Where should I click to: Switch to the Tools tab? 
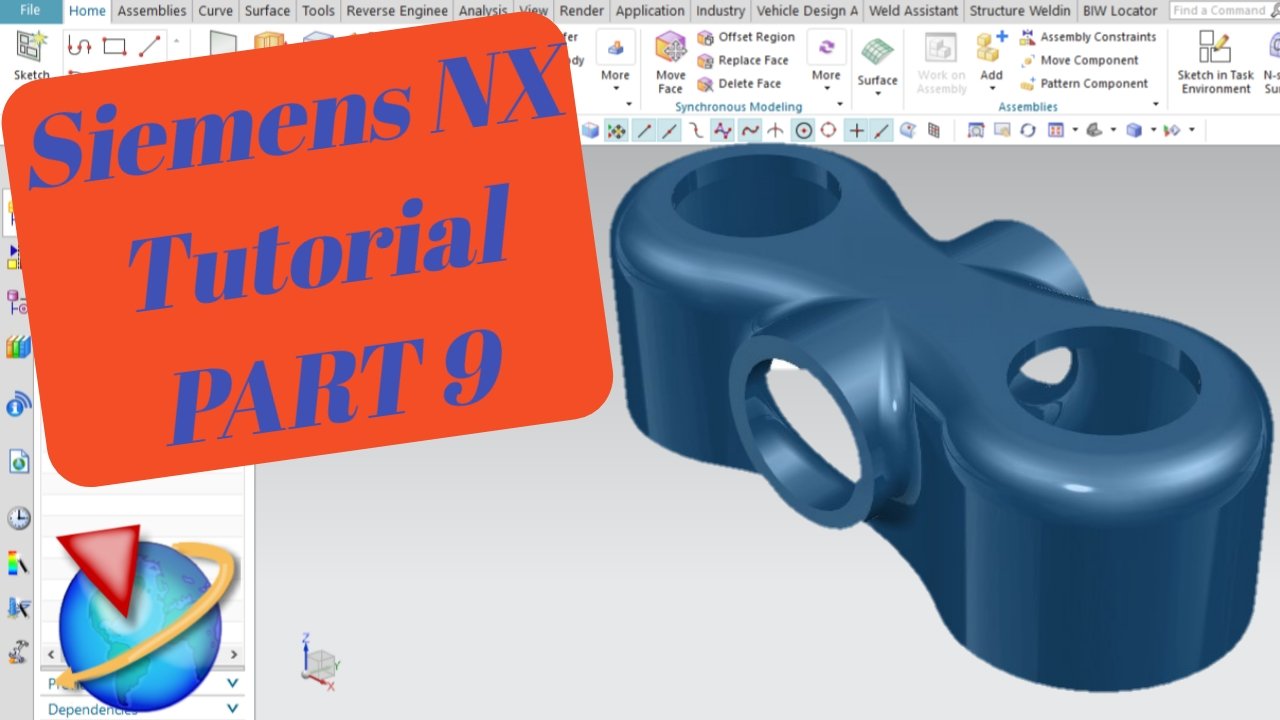coord(318,11)
